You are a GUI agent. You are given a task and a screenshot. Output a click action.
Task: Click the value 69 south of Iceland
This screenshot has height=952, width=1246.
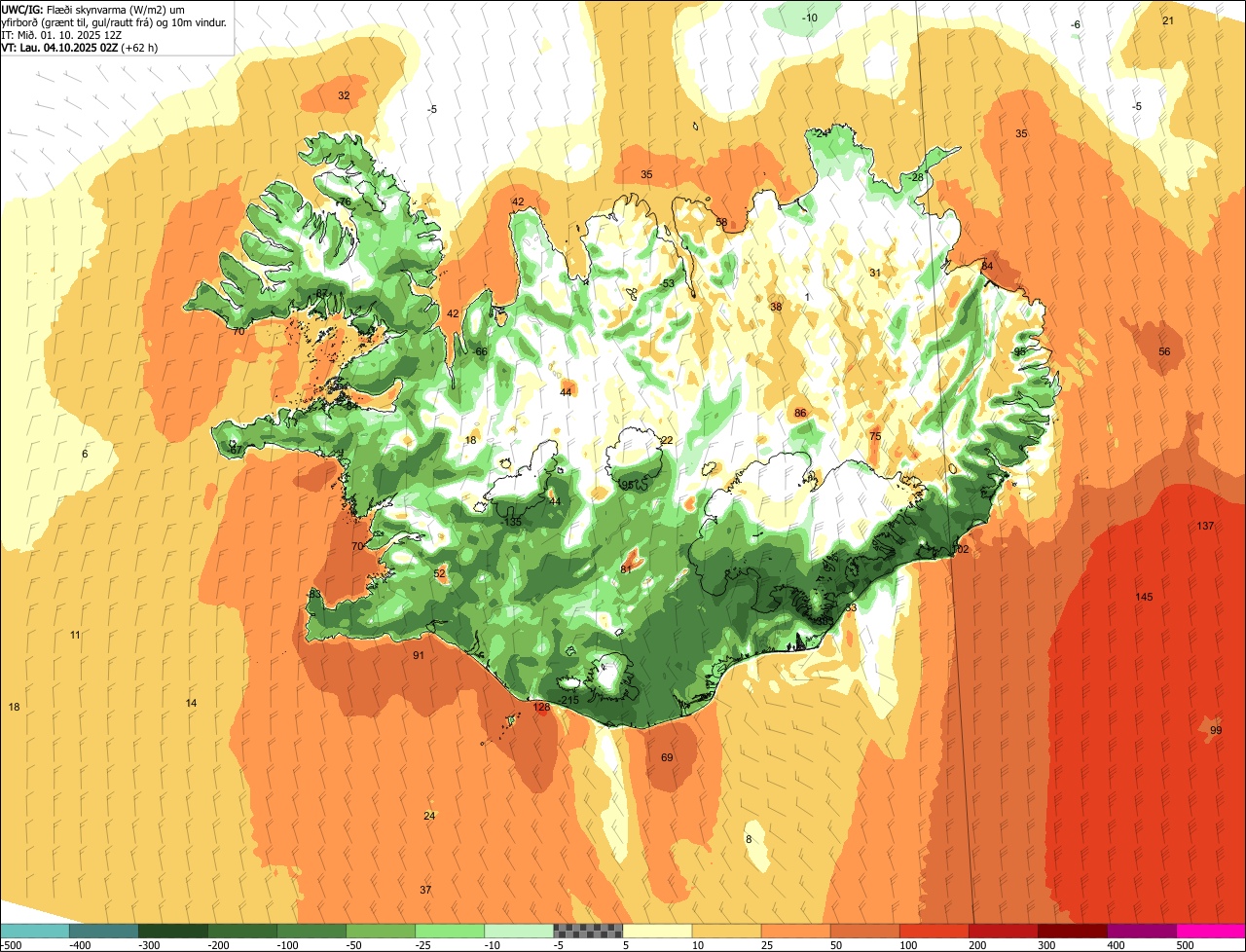(667, 757)
